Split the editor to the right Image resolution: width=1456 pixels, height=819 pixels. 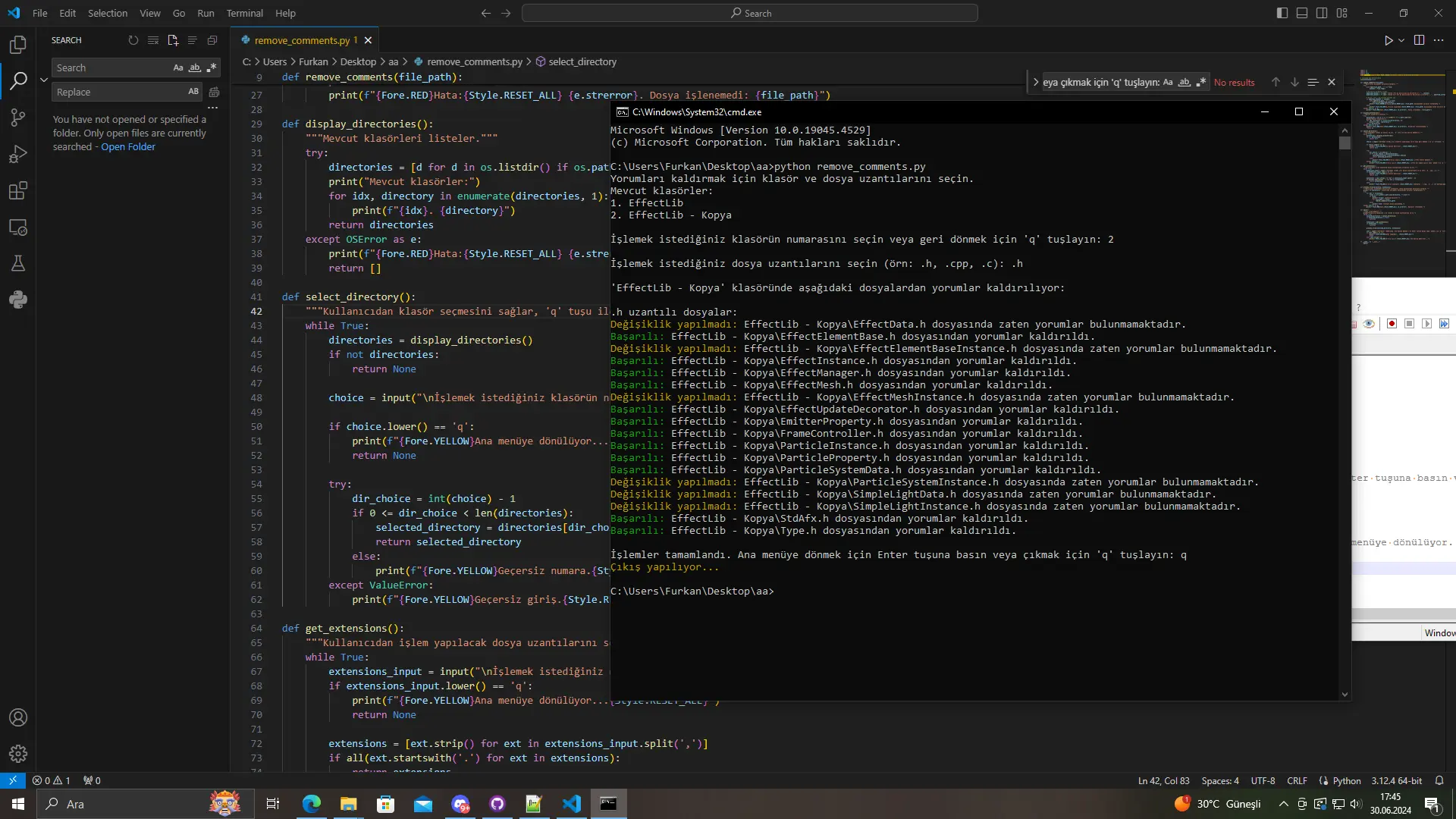click(x=1419, y=40)
